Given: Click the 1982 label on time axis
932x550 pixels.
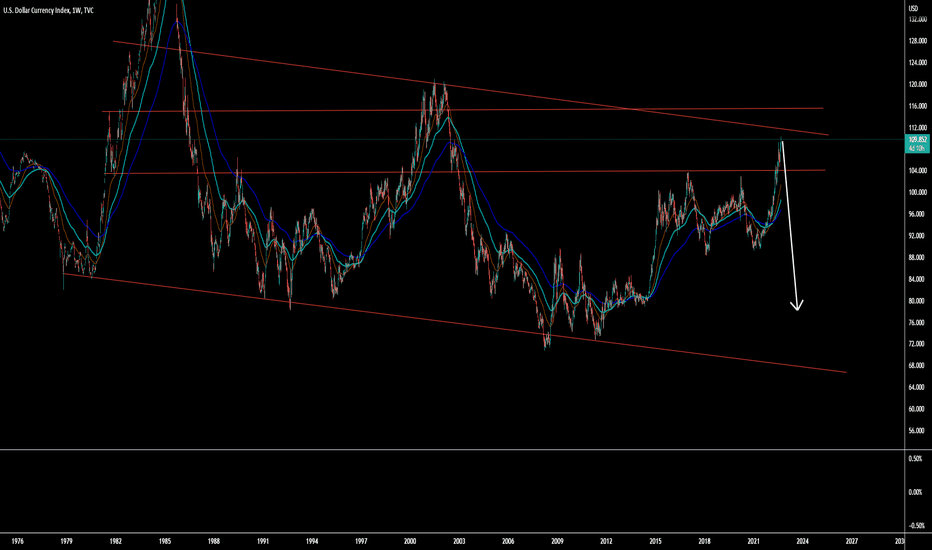Looking at the screenshot, I should pos(116,541).
